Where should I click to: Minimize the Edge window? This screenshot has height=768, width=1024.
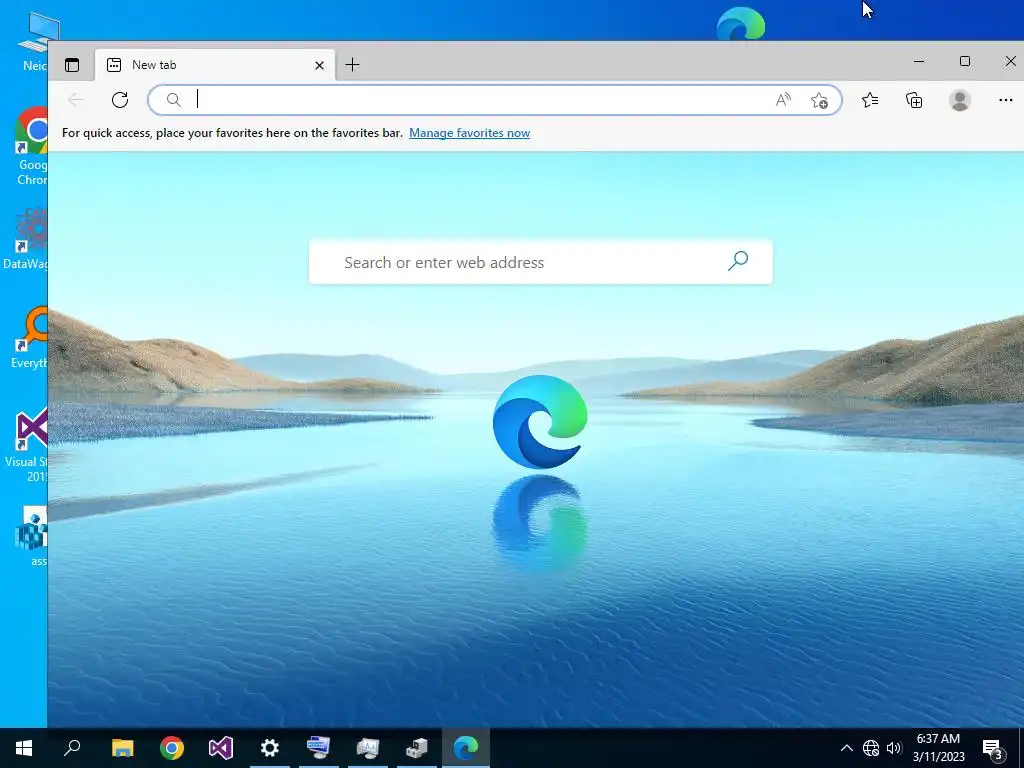point(919,61)
